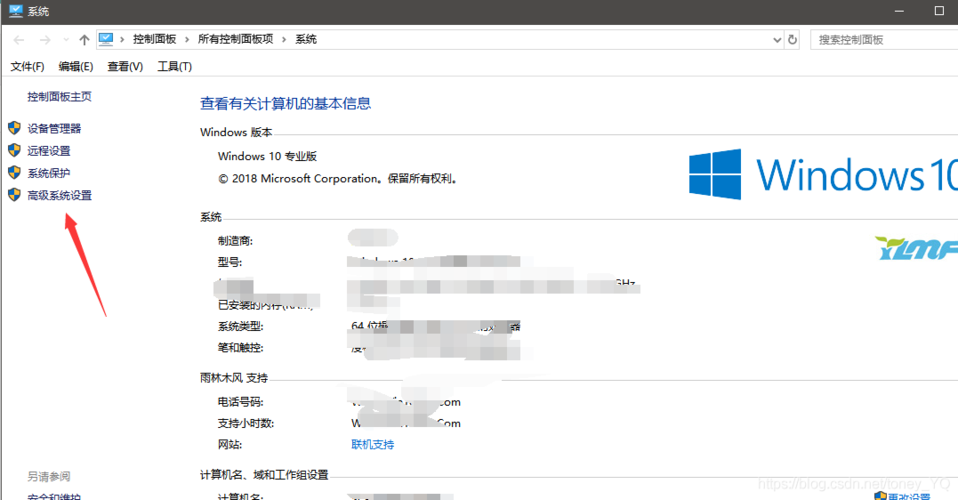Open the 工具(T) menu
The height and width of the screenshot is (500, 958).
pos(175,66)
